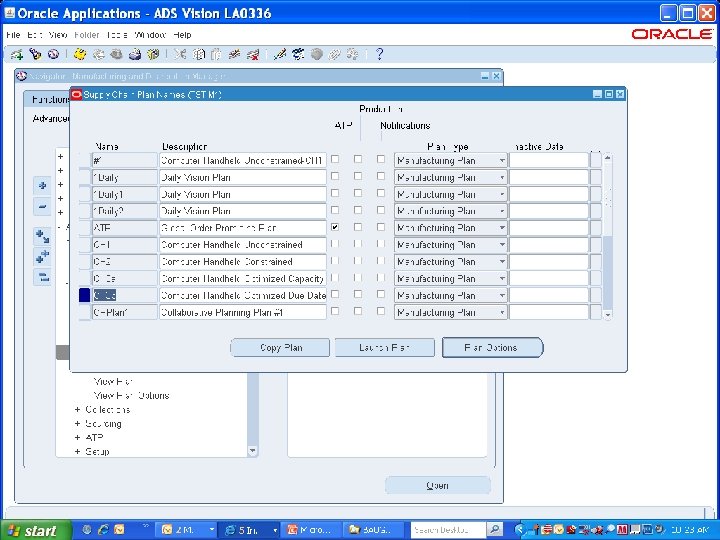Viewport: 720px width, 540px height.
Task: Click the New record toolbar icon
Action: coord(17,55)
